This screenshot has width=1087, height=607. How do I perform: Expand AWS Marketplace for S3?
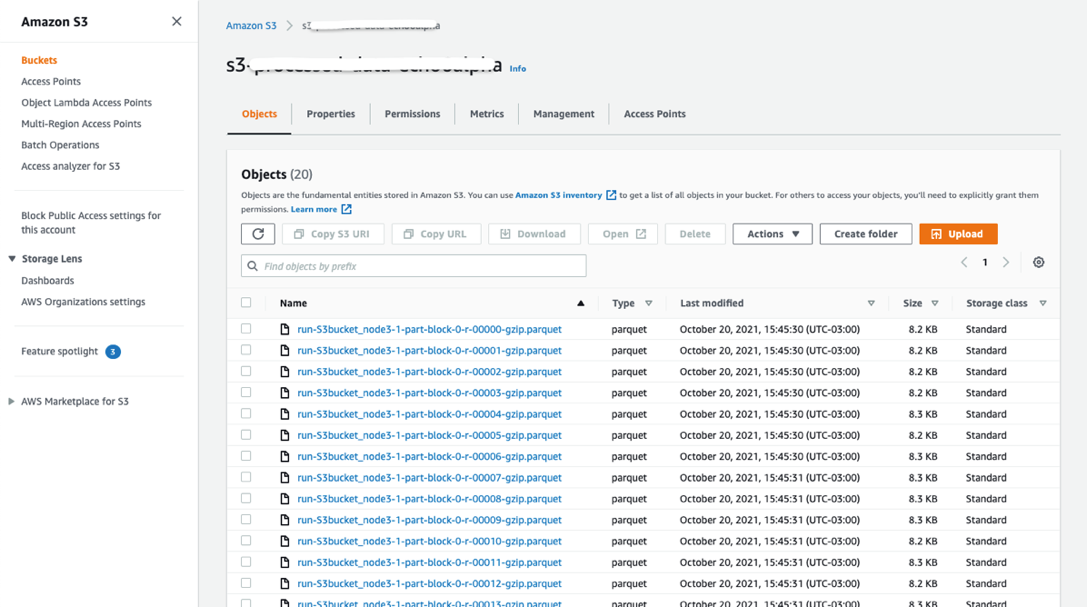pyautogui.click(x=11, y=401)
